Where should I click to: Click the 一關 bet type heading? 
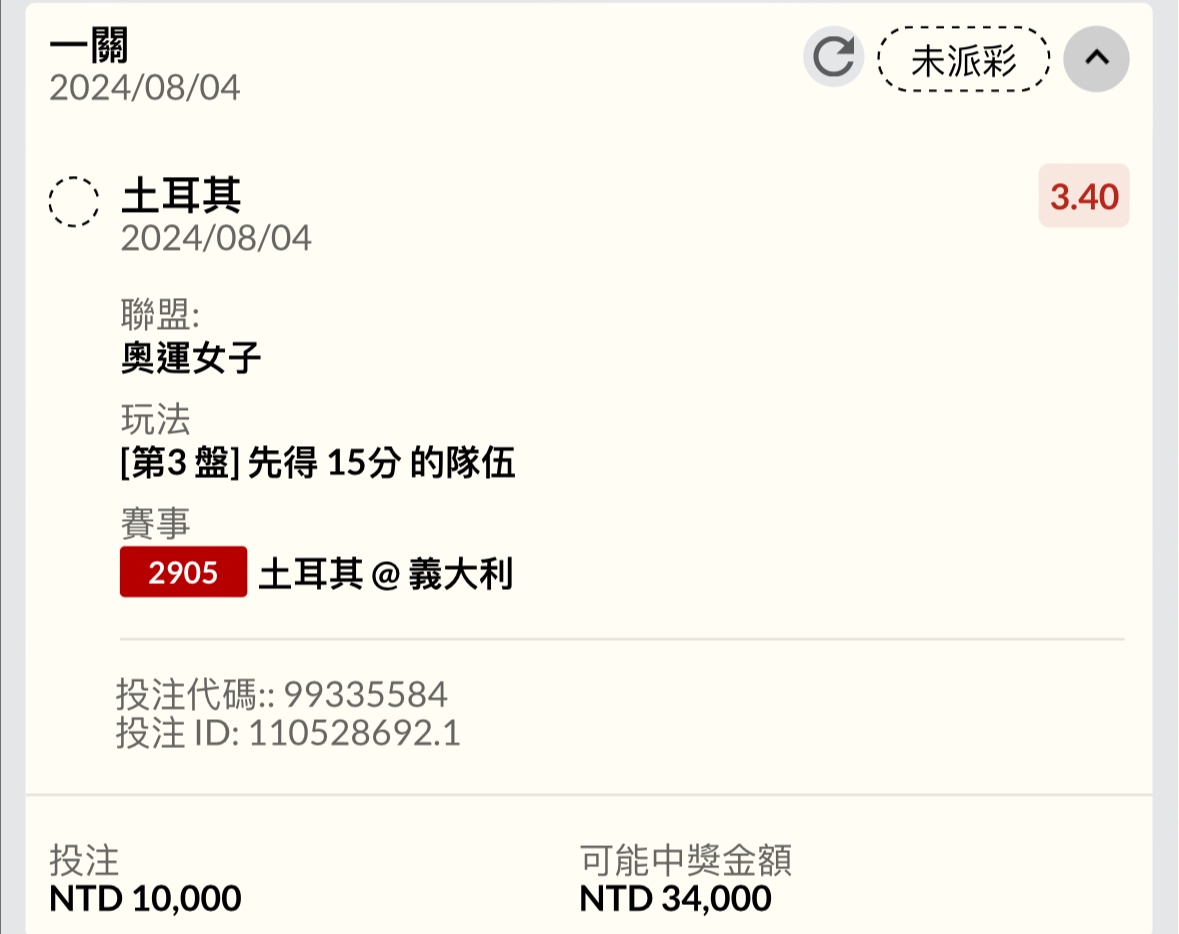click(x=89, y=46)
